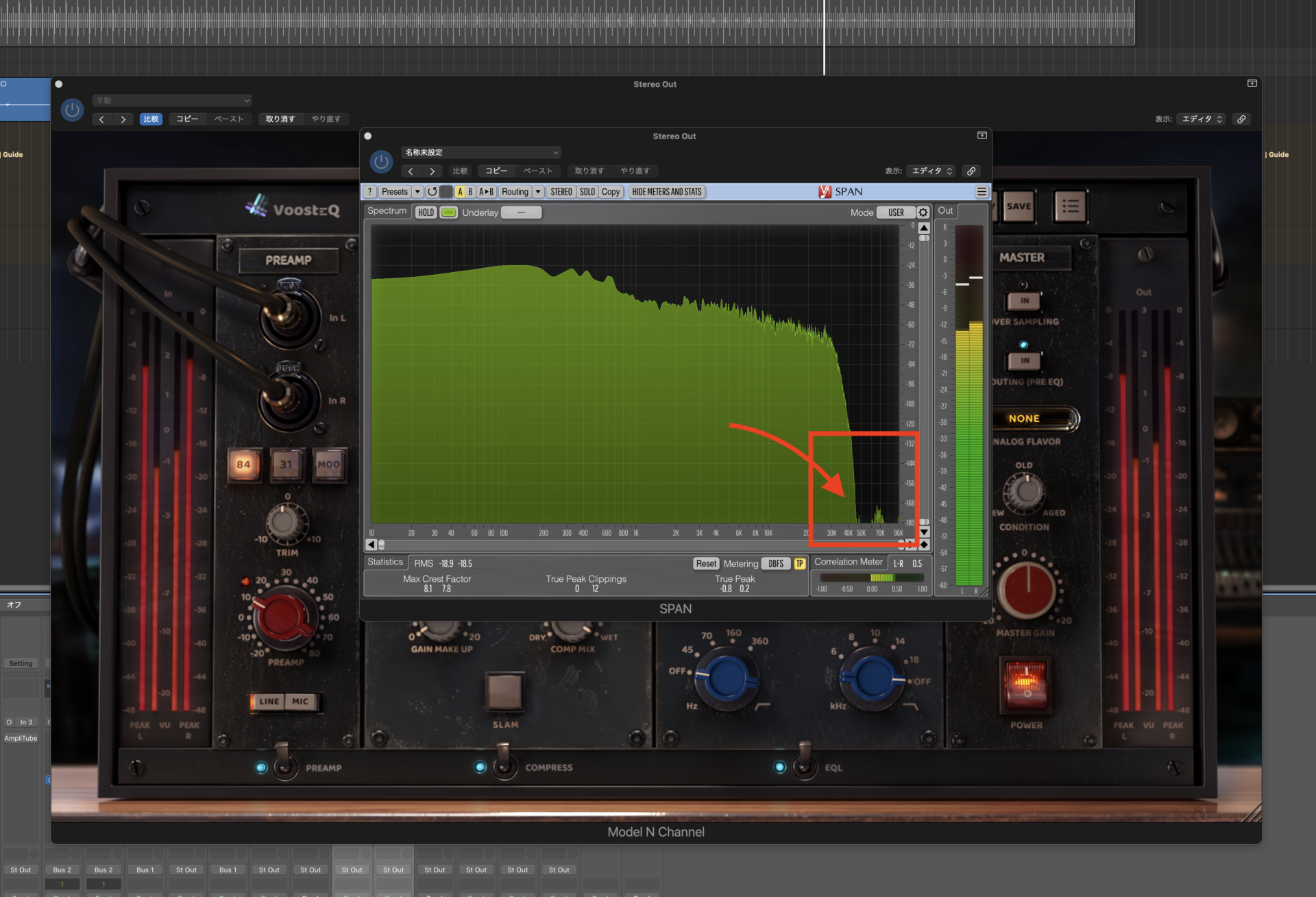Image resolution: width=1316 pixels, height=897 pixels.
Task: Open the Routing settings in SPAN
Action: pyautogui.click(x=515, y=192)
